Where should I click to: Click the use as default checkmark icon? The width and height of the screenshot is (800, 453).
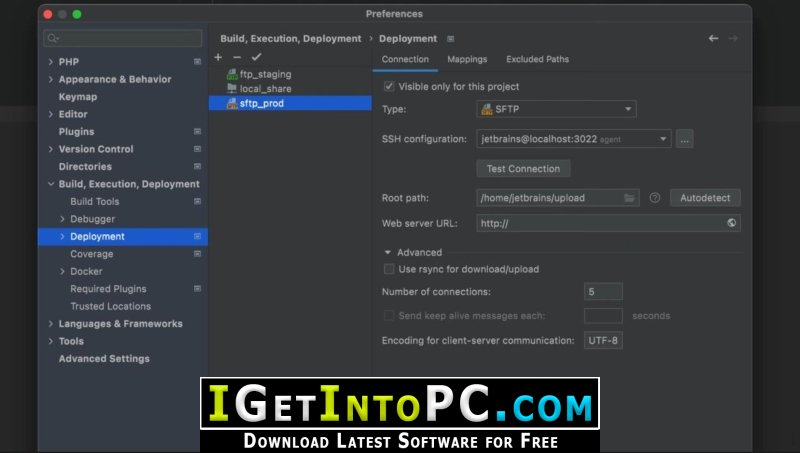pos(256,57)
